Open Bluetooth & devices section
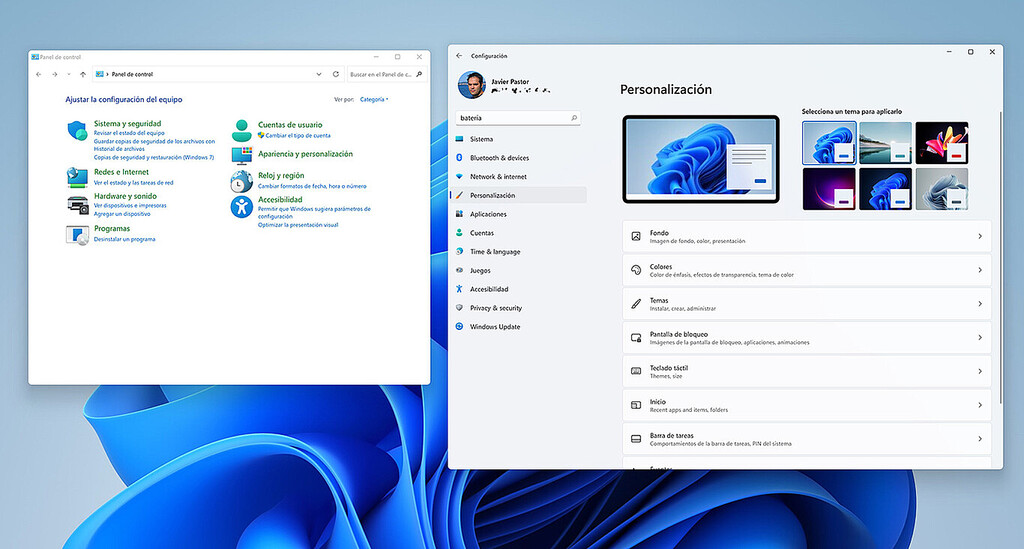Screen dimensions: 1024x549 [519, 158]
